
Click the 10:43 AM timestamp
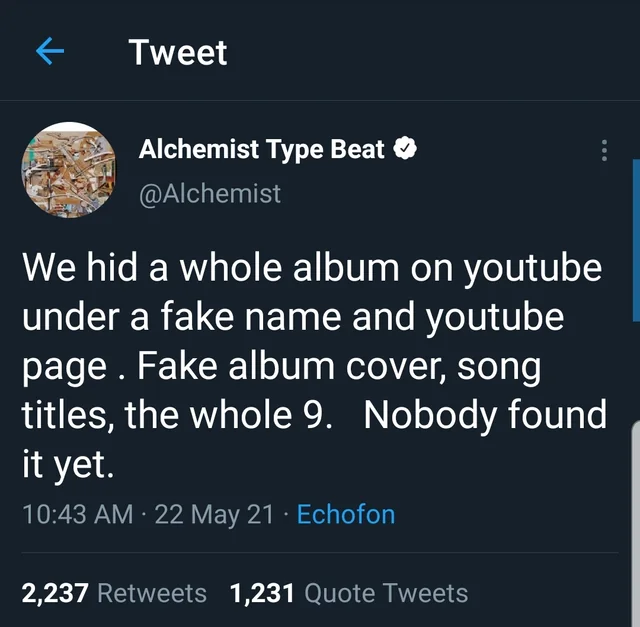(x=77, y=515)
